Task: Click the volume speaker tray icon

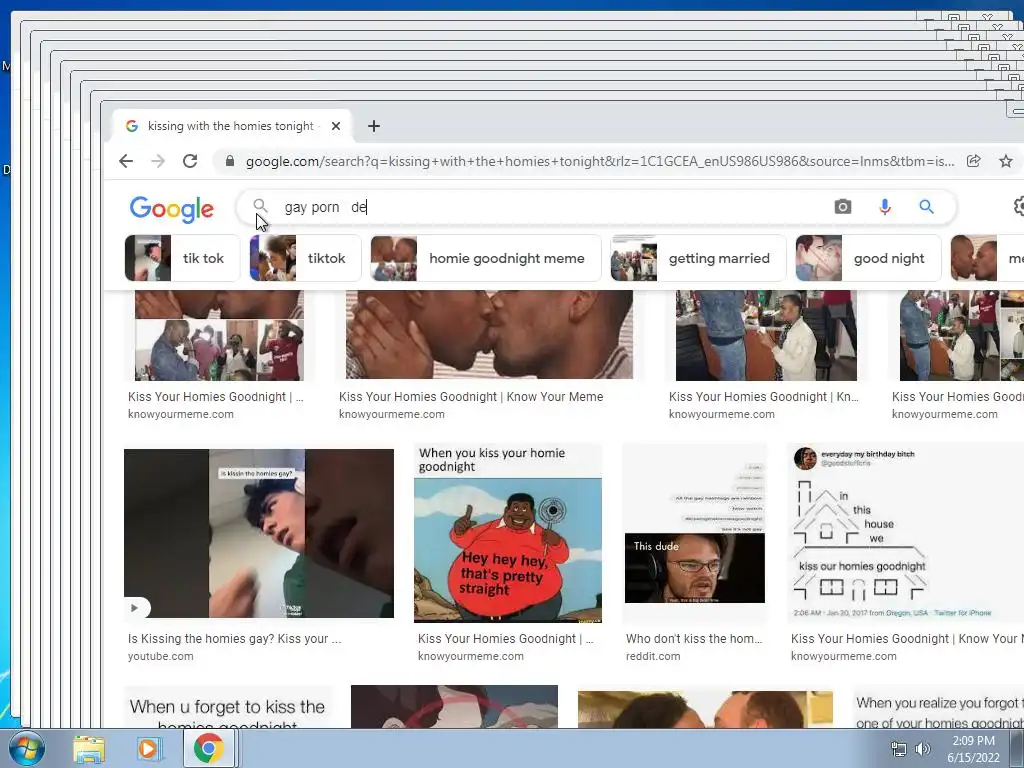Action: pyautogui.click(x=923, y=749)
